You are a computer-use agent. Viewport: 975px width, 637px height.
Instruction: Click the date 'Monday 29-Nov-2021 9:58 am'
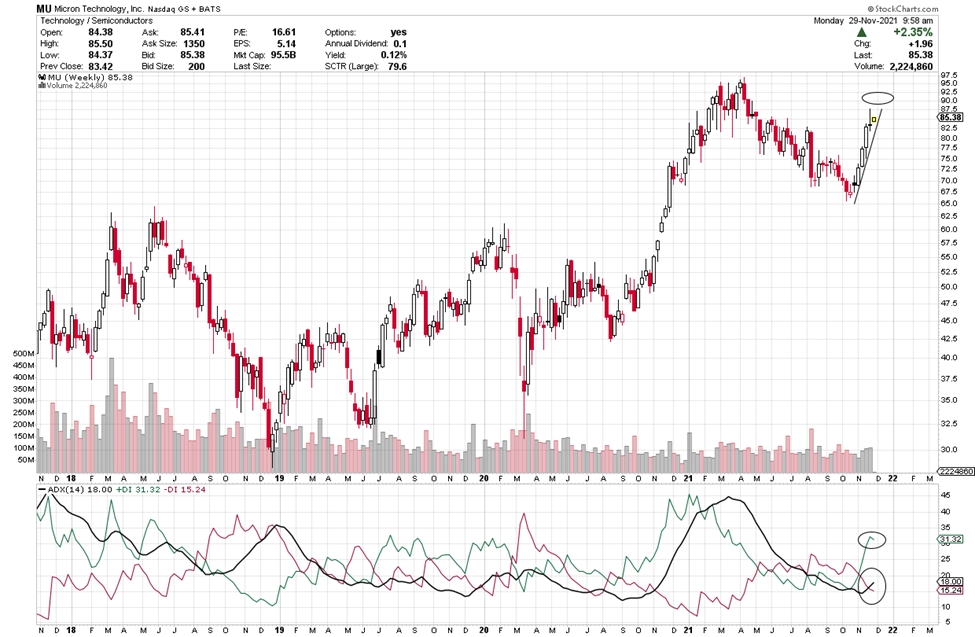pos(873,21)
